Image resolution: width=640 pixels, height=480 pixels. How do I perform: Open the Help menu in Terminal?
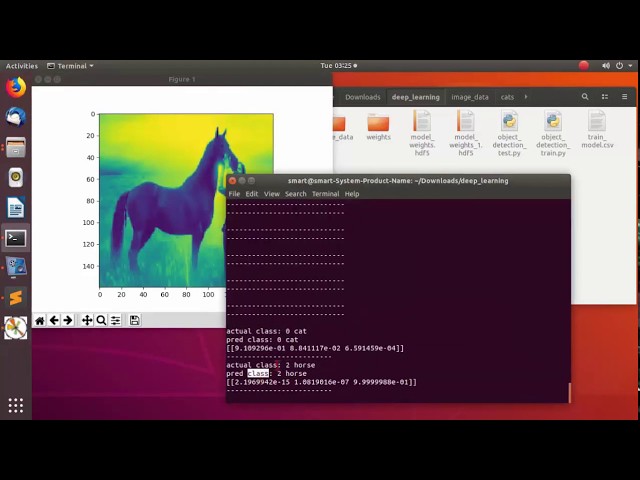pyautogui.click(x=352, y=194)
